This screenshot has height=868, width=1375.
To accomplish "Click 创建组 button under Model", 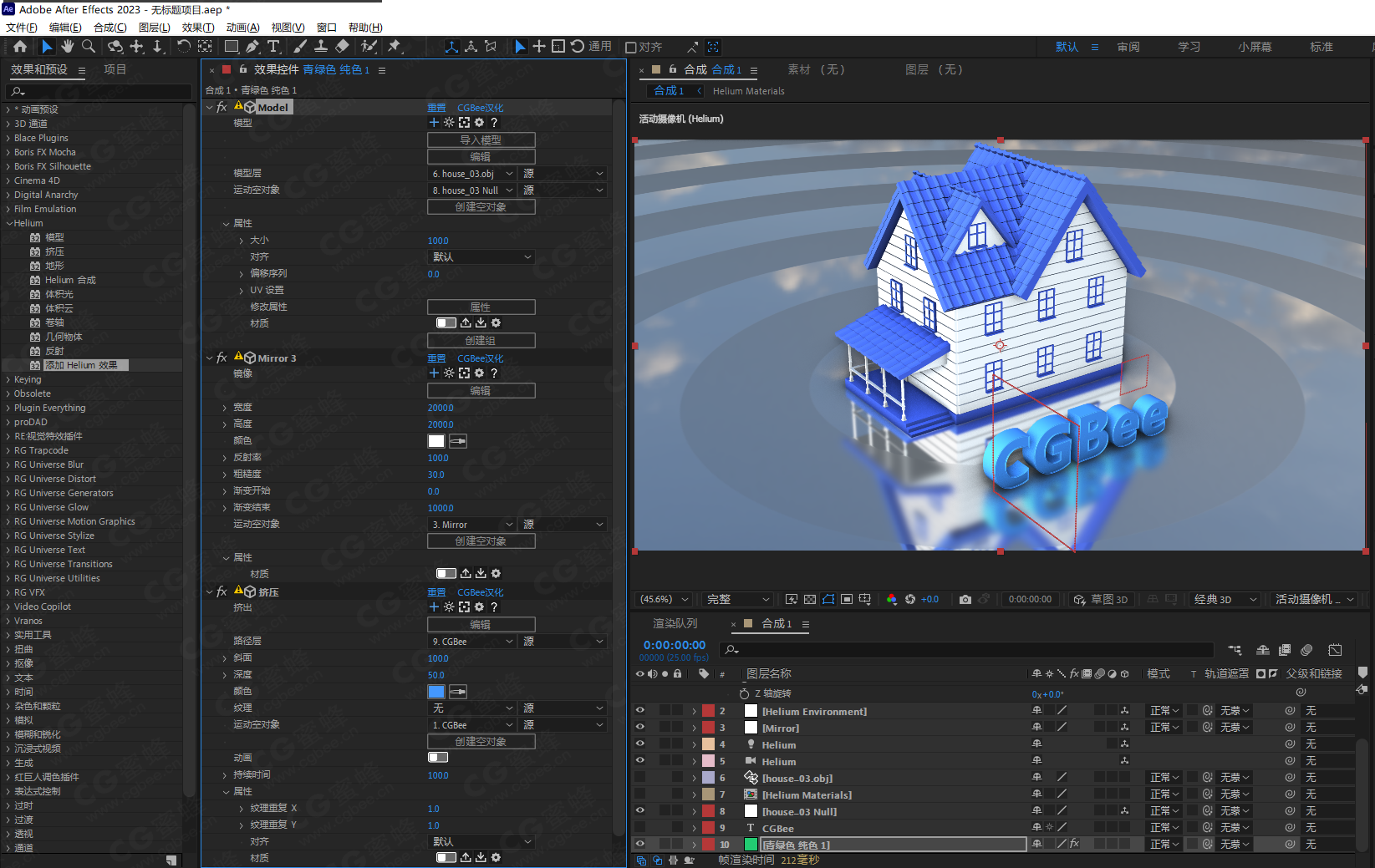I will 481,341.
